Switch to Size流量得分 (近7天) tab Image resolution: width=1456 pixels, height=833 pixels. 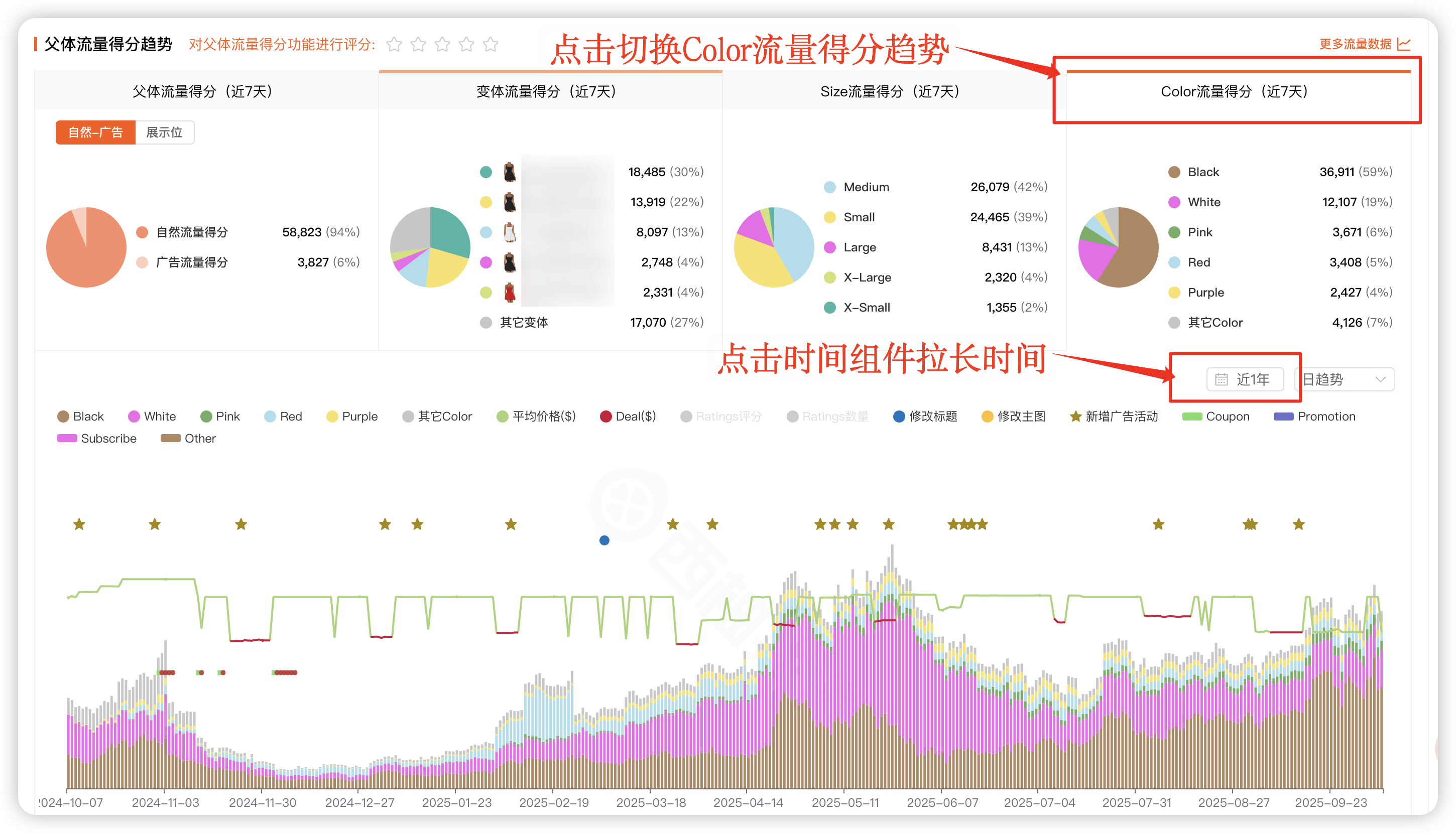(890, 91)
